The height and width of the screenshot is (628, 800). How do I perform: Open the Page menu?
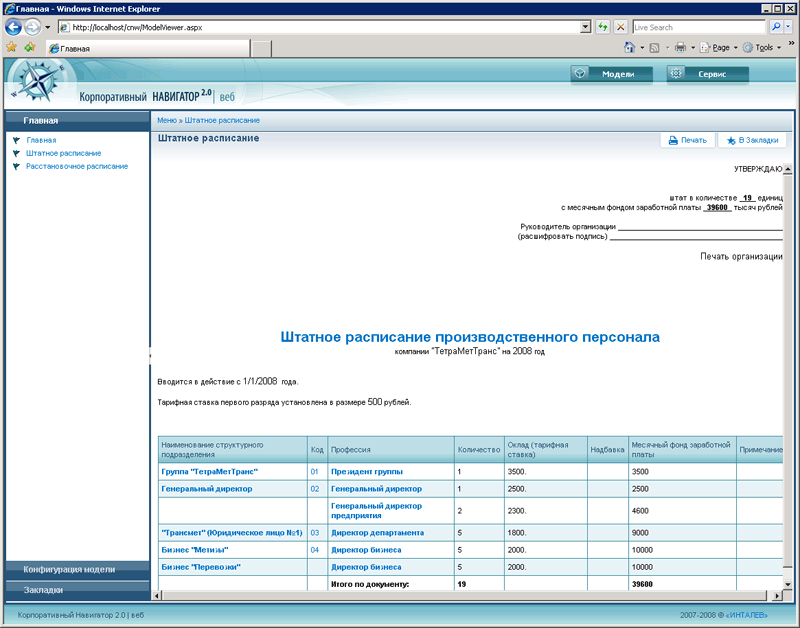tap(719, 47)
